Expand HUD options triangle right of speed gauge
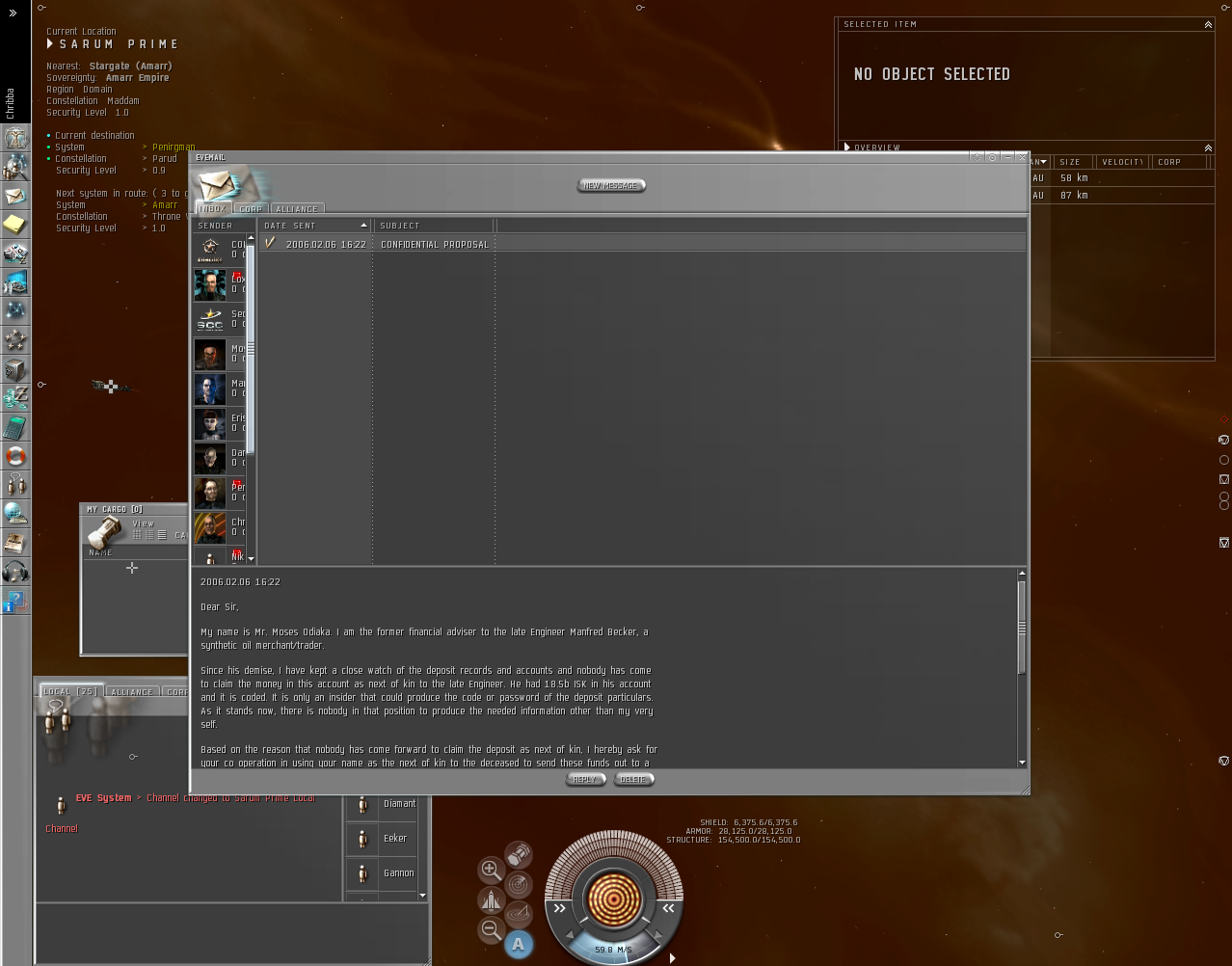This screenshot has height=966, width=1232. coord(672,958)
